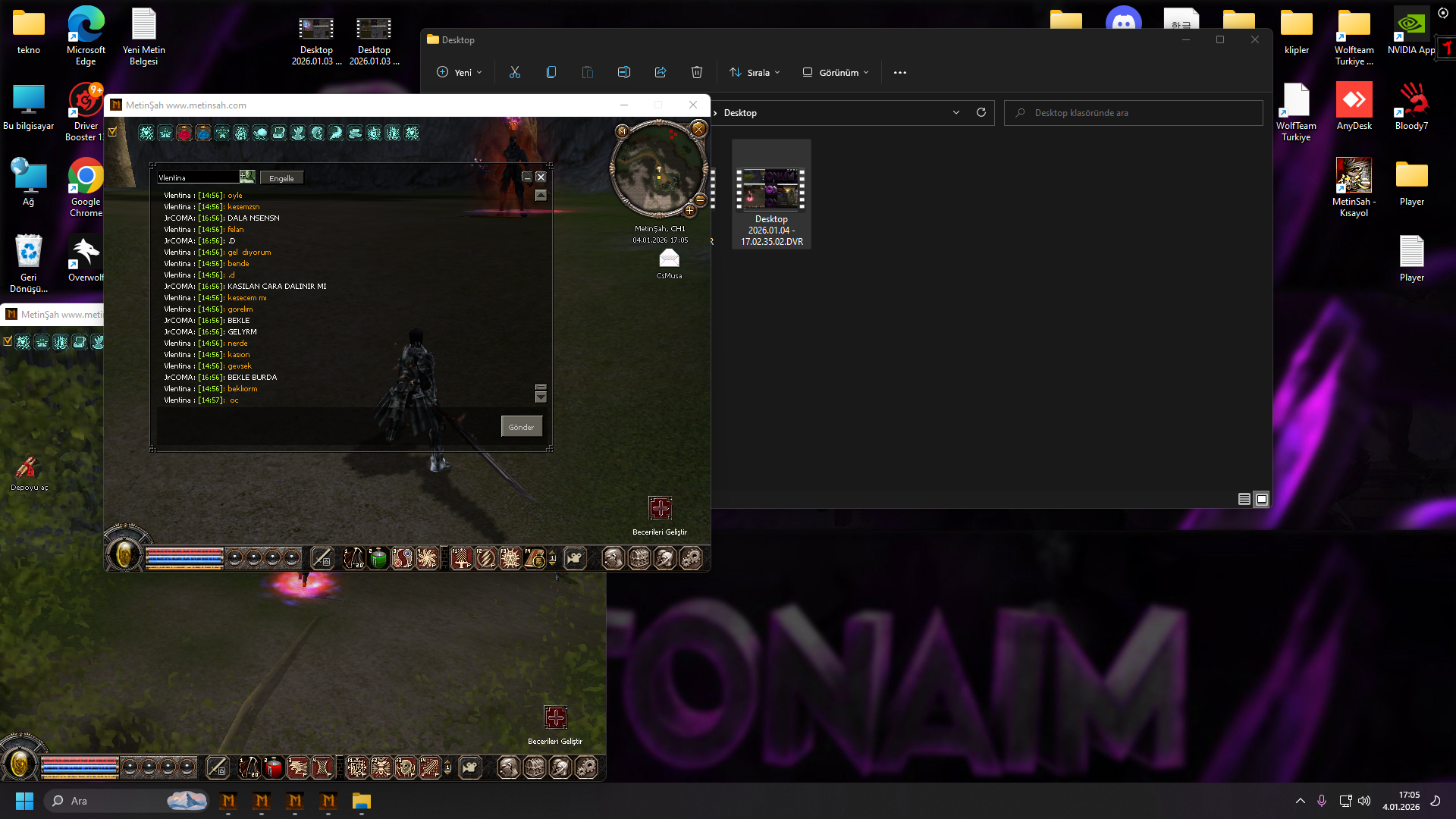Image resolution: width=1456 pixels, height=819 pixels.
Task: Open the messenger helmet icon in front game taskbar
Action: (665, 559)
